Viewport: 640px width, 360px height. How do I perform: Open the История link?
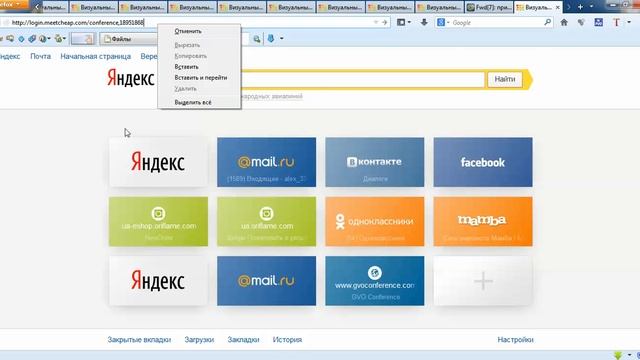point(287,340)
